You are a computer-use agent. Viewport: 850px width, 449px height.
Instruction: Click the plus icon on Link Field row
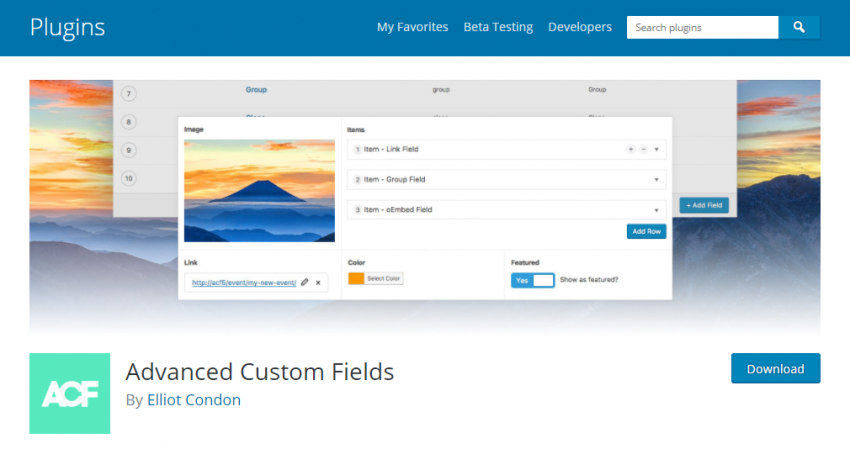point(631,149)
